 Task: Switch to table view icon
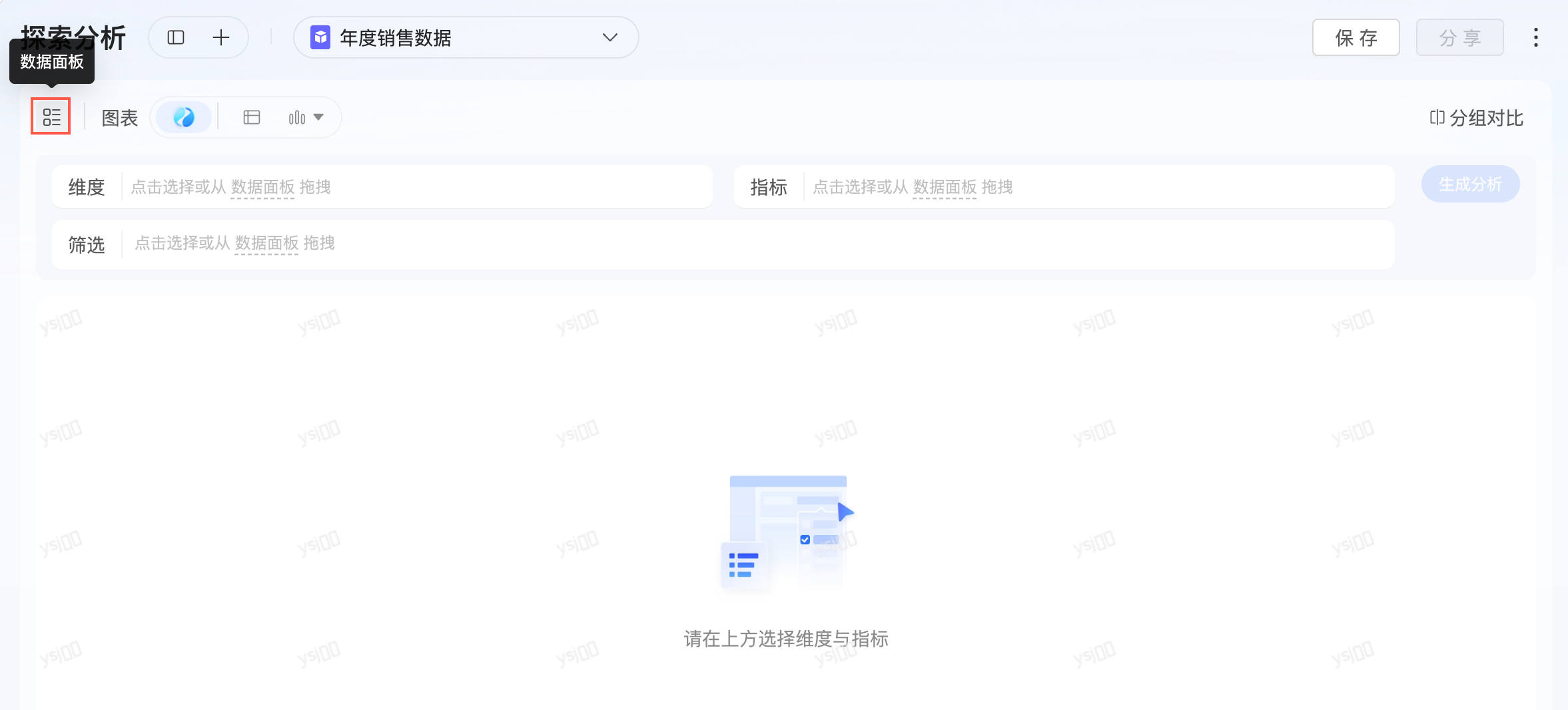tap(252, 117)
